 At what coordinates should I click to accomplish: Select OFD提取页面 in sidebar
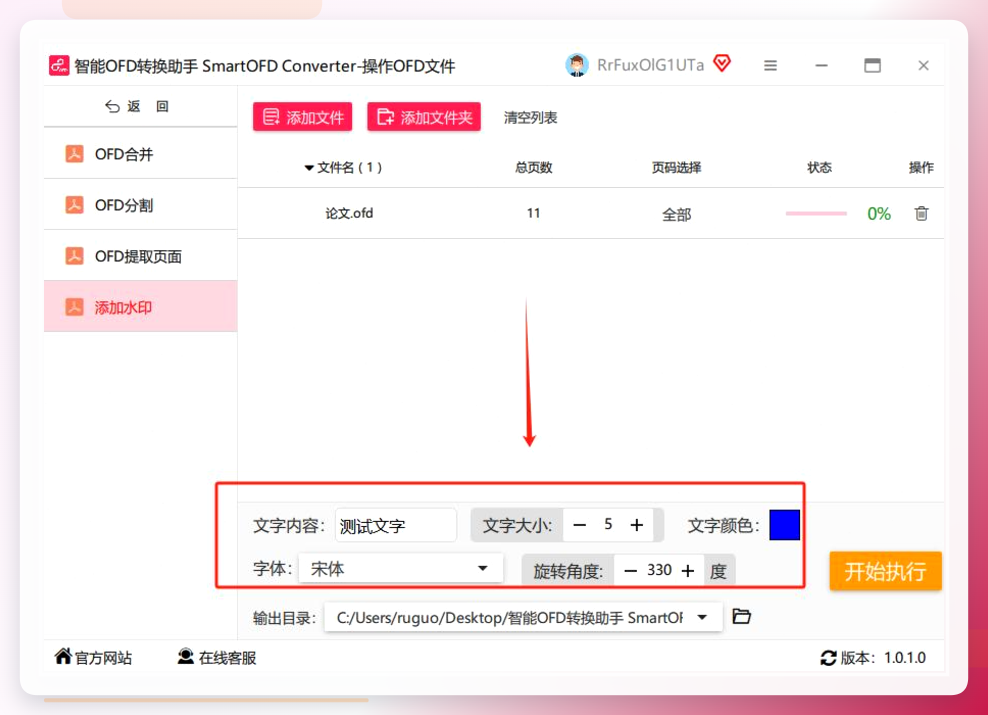[141, 256]
